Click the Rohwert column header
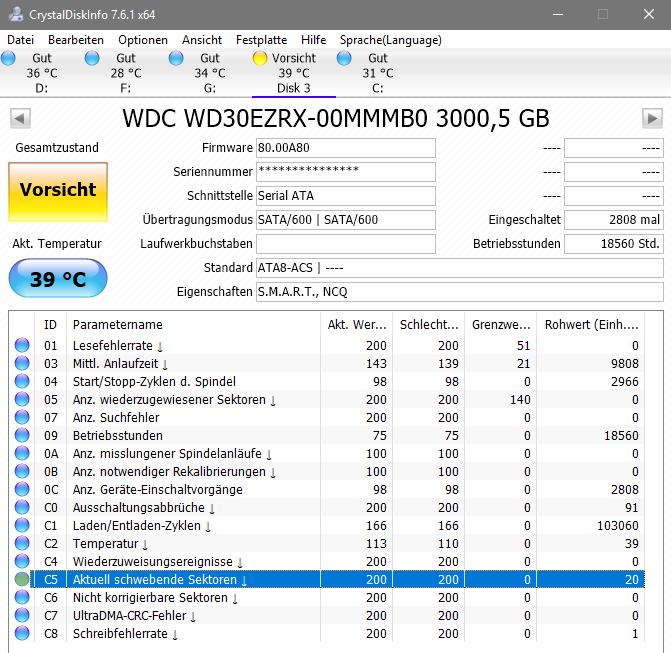 (591, 325)
